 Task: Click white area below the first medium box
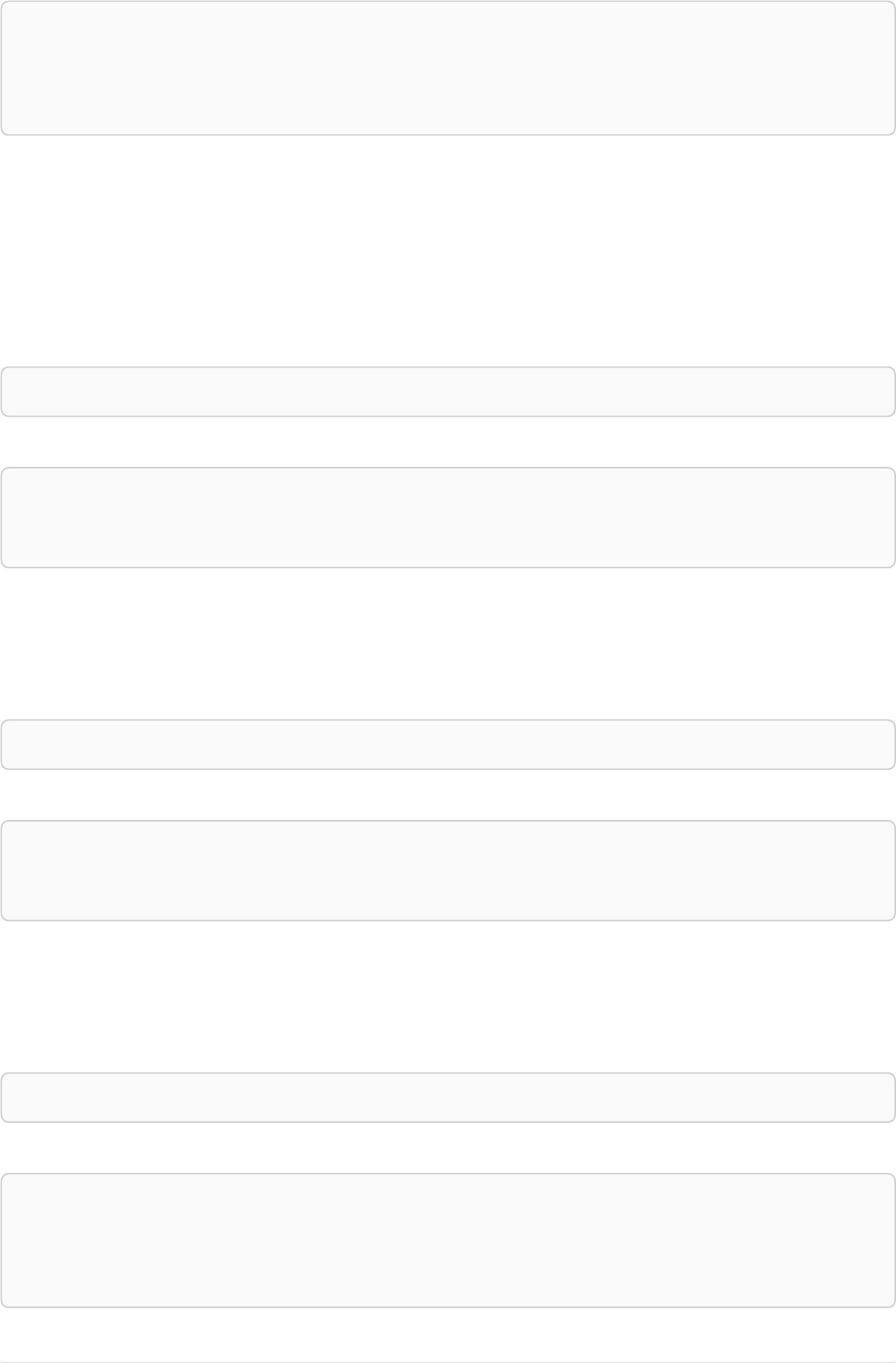[448, 643]
